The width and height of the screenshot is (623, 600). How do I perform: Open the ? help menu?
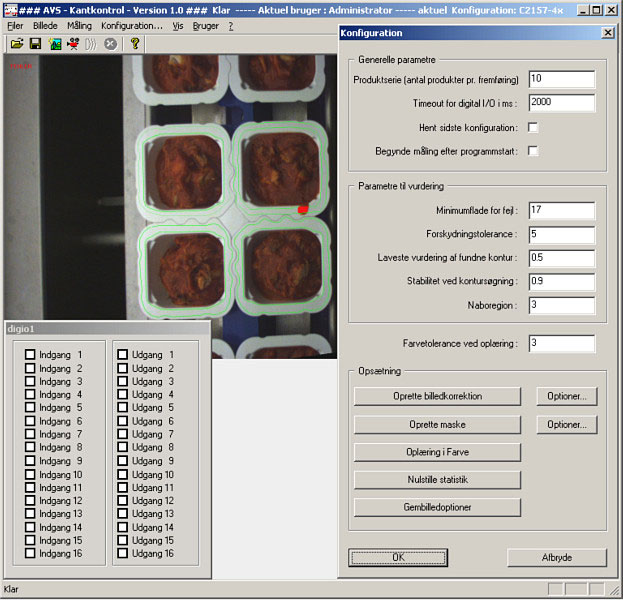[x=231, y=26]
